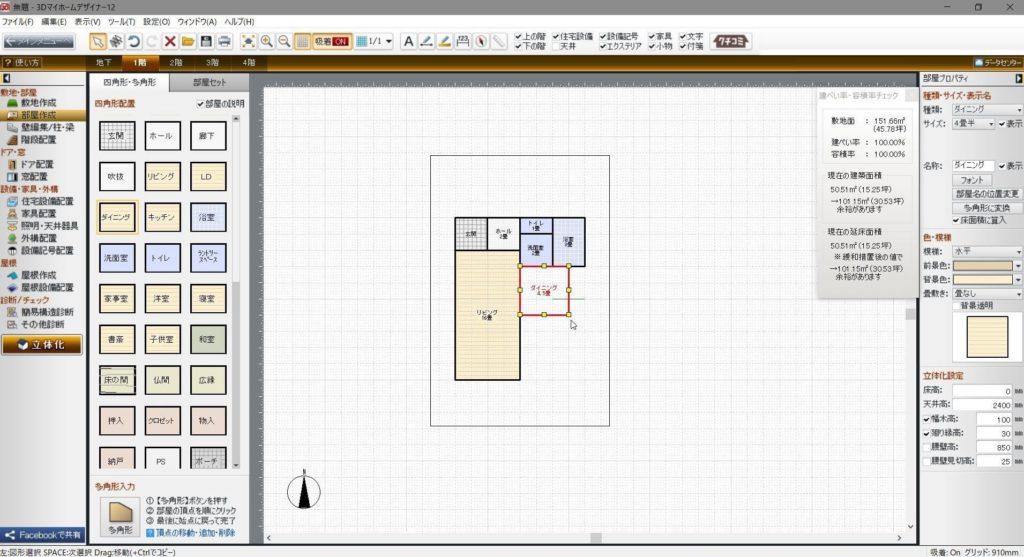
Task: Click the save floppy disk icon
Action: pyautogui.click(x=206, y=41)
